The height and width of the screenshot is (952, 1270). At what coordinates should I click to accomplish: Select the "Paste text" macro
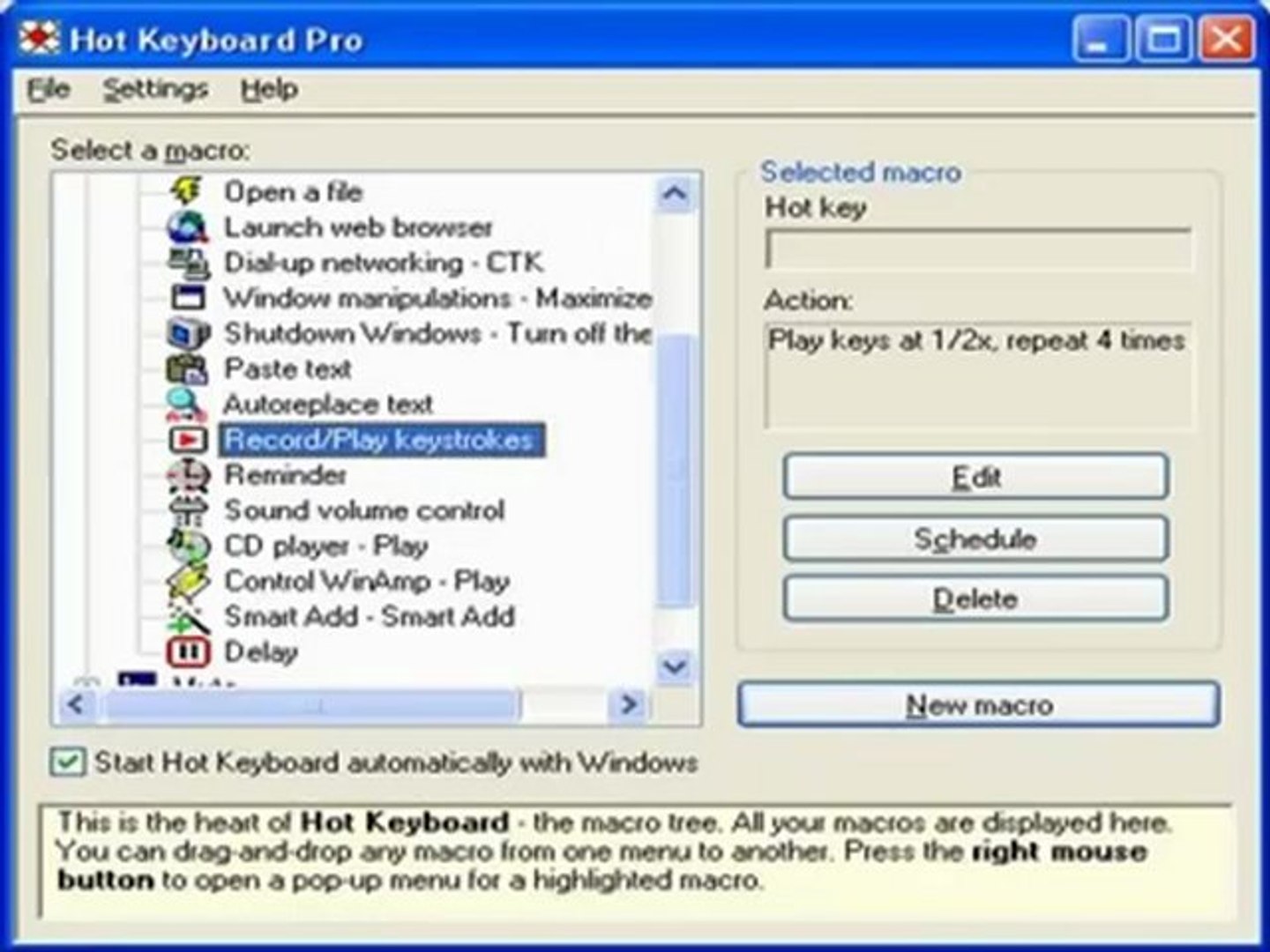[x=288, y=368]
